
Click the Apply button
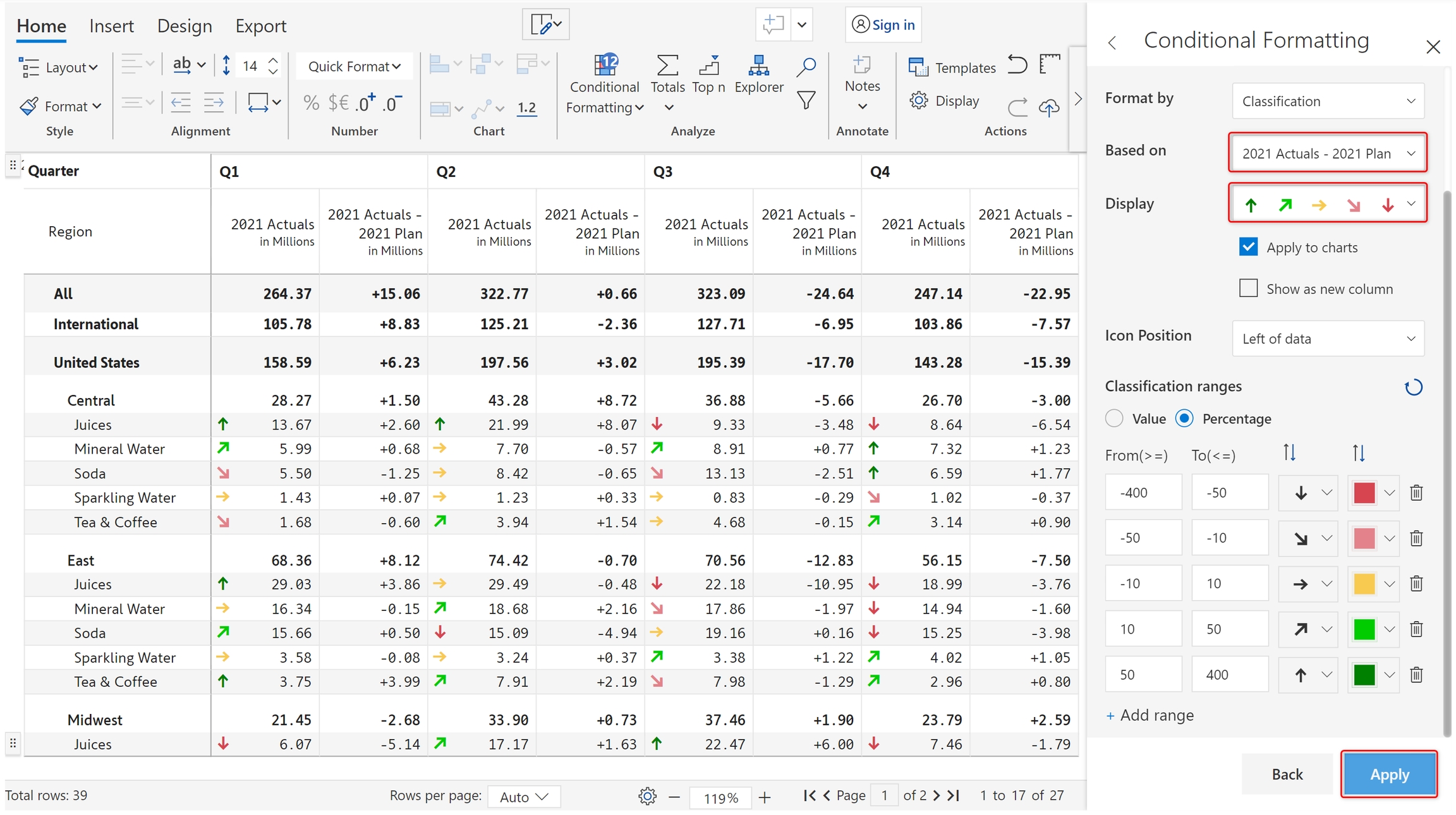(1389, 774)
